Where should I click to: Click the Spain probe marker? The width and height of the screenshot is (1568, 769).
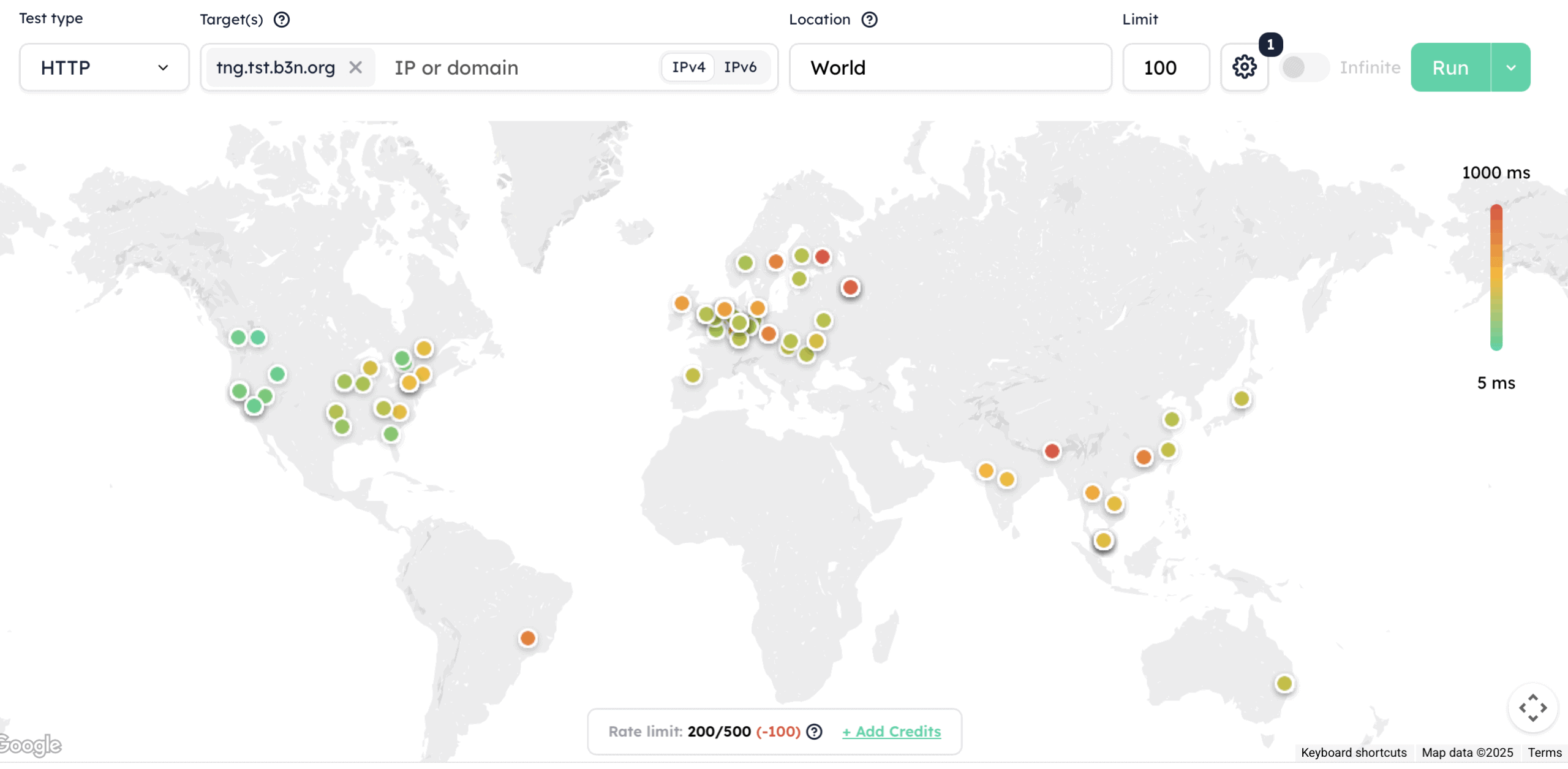click(x=693, y=375)
